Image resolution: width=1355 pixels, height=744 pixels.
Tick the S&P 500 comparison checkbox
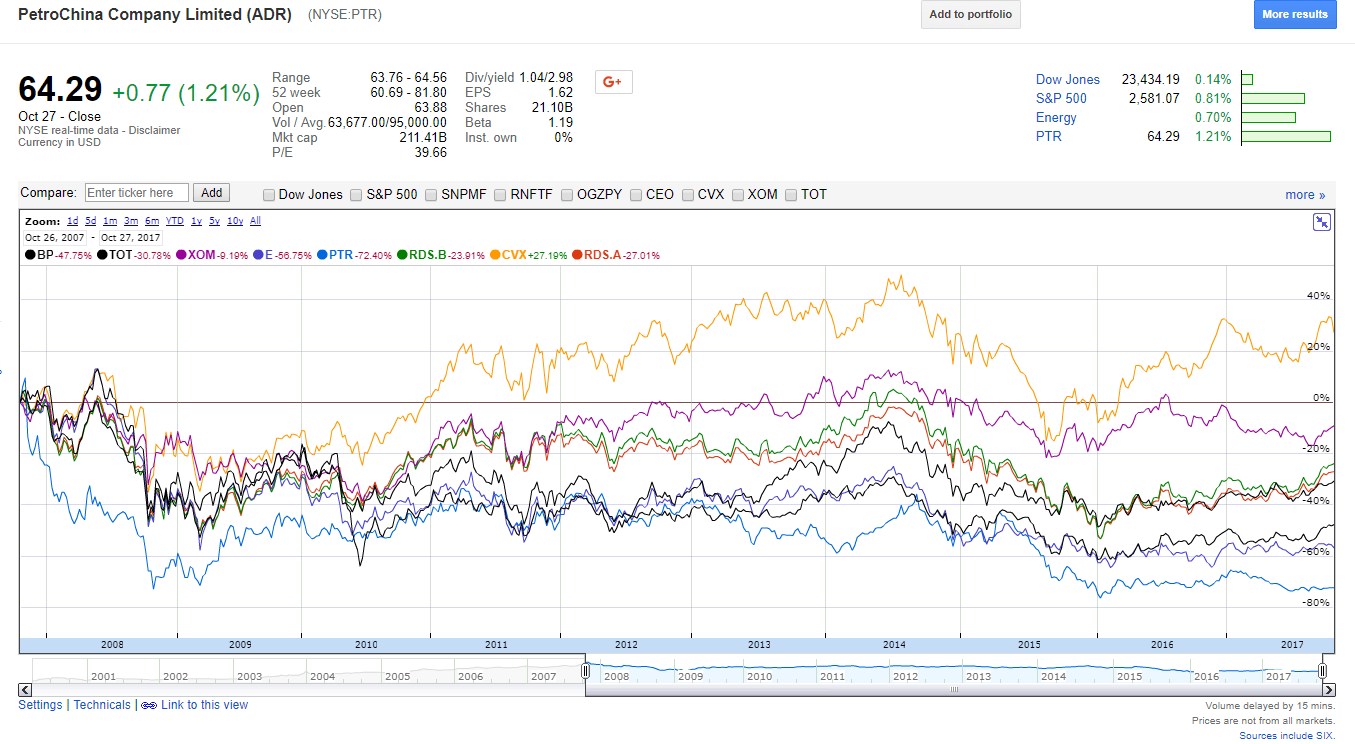pyautogui.click(x=356, y=195)
